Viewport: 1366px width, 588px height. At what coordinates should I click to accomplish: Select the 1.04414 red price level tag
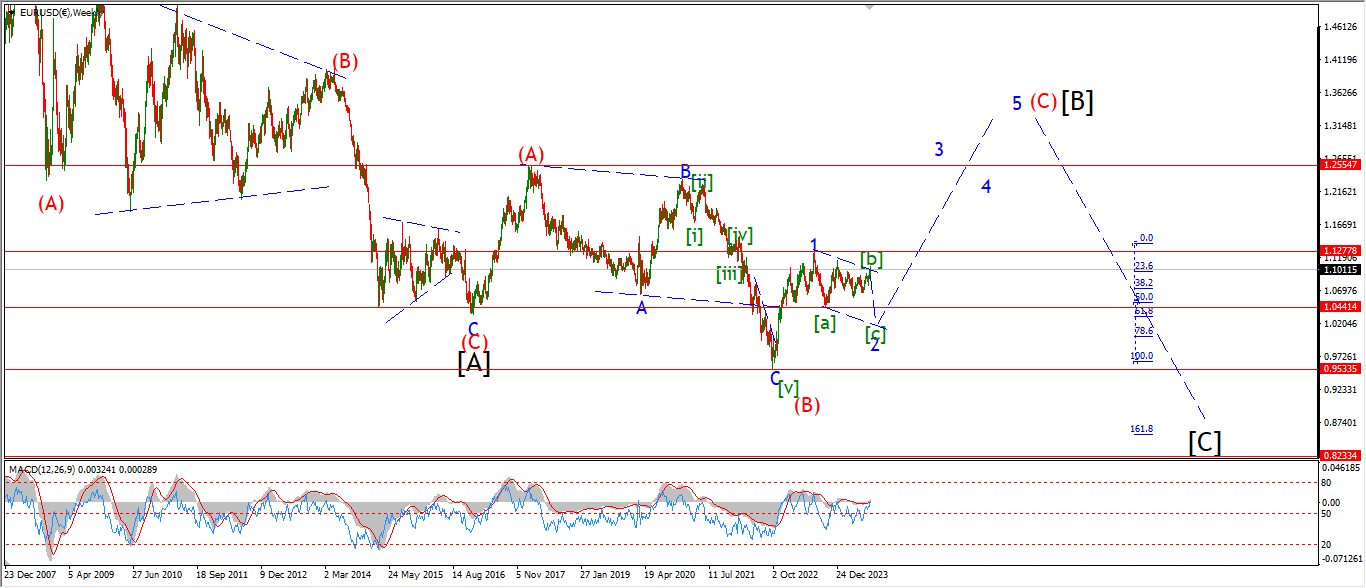point(1341,307)
